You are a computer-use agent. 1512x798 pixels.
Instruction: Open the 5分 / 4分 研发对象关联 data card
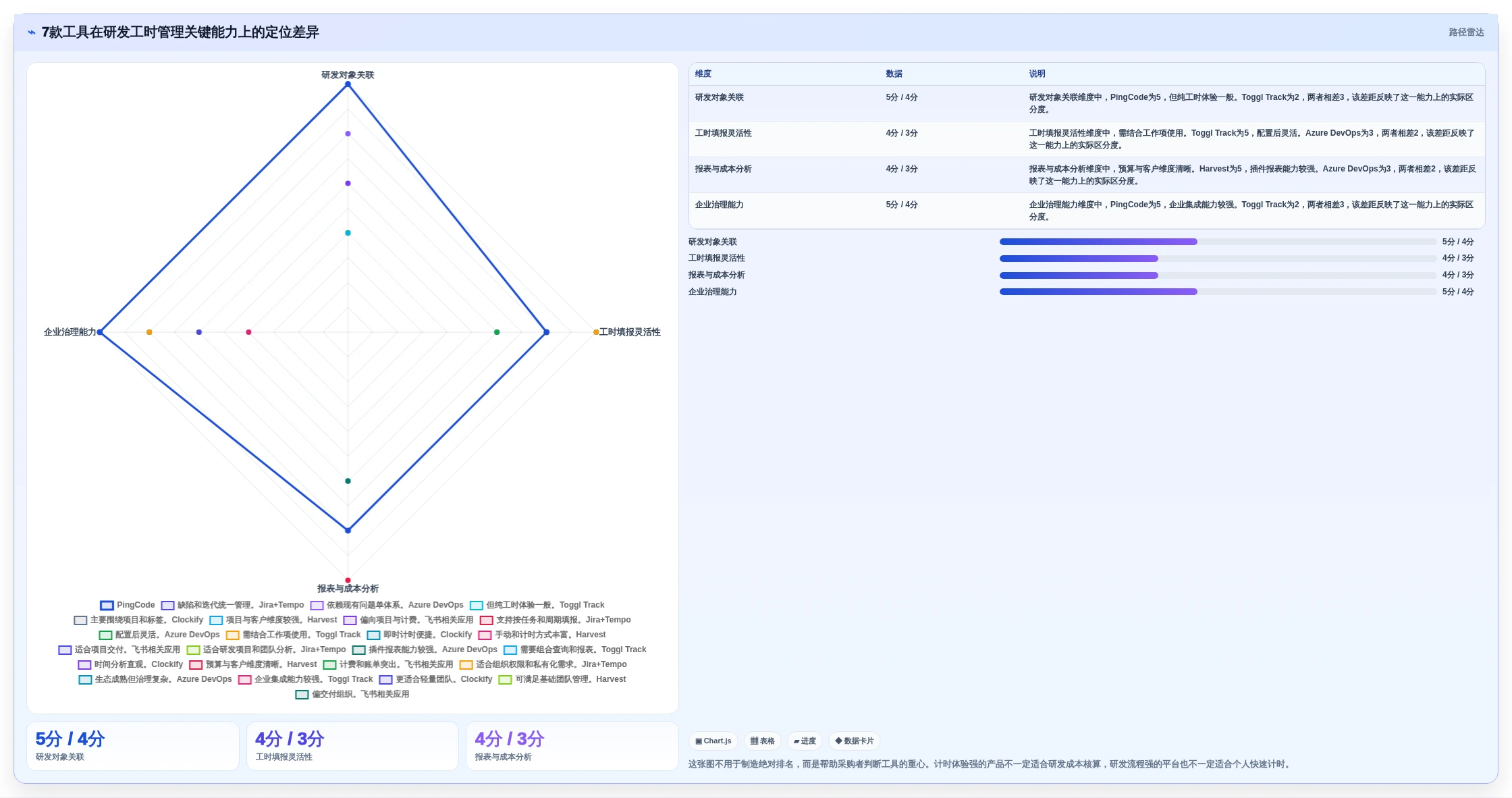[x=133, y=746]
